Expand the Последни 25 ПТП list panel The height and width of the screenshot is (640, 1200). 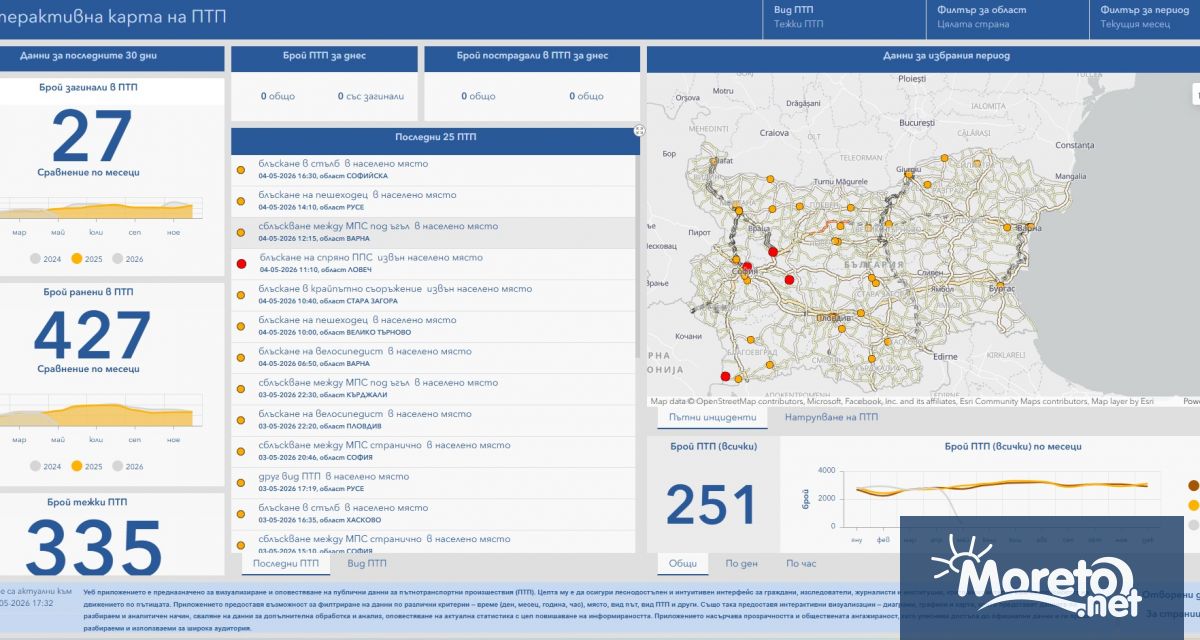point(639,130)
